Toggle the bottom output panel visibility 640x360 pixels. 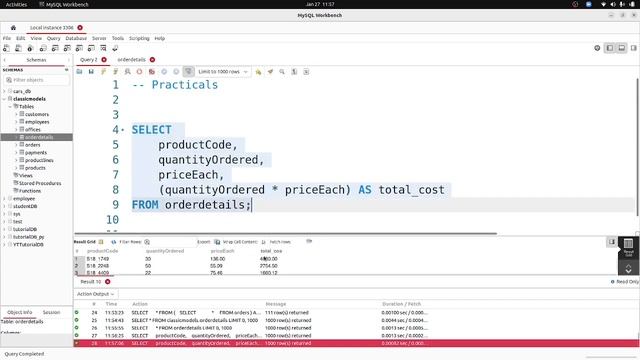[x=621, y=48]
